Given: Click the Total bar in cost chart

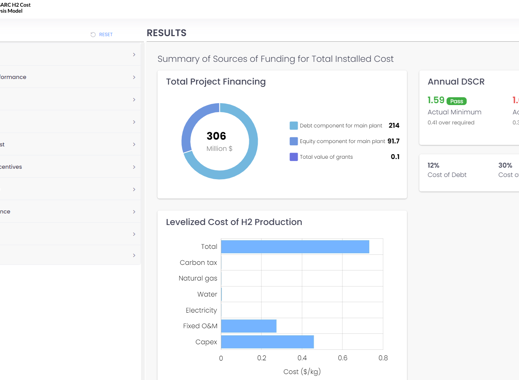Looking at the screenshot, I should [x=295, y=247].
